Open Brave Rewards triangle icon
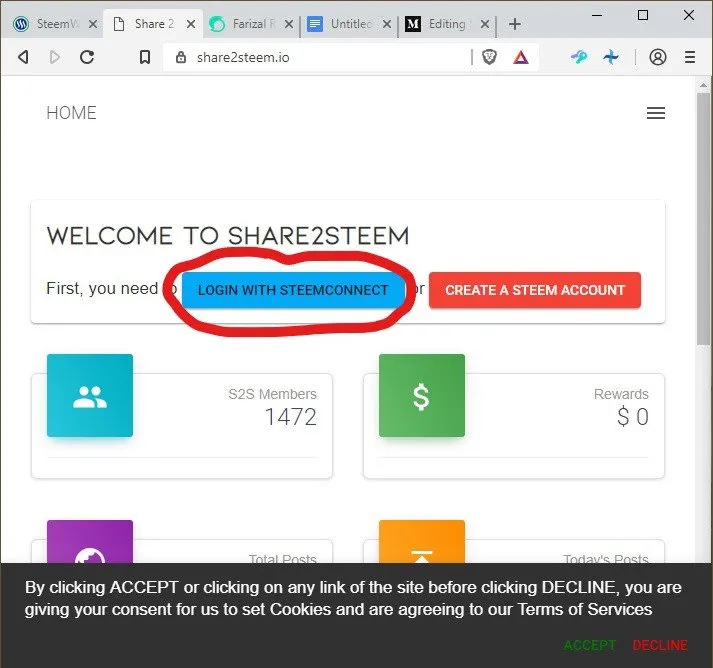The width and height of the screenshot is (713, 668). click(521, 57)
